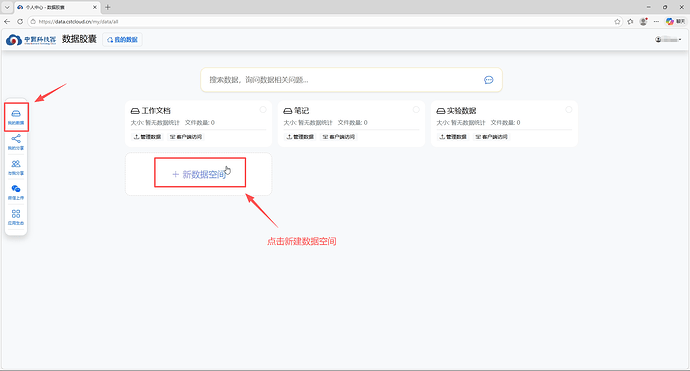The height and width of the screenshot is (371, 690).
Task: Select the 工作文档 card radio circle
Action: [x=263, y=110]
